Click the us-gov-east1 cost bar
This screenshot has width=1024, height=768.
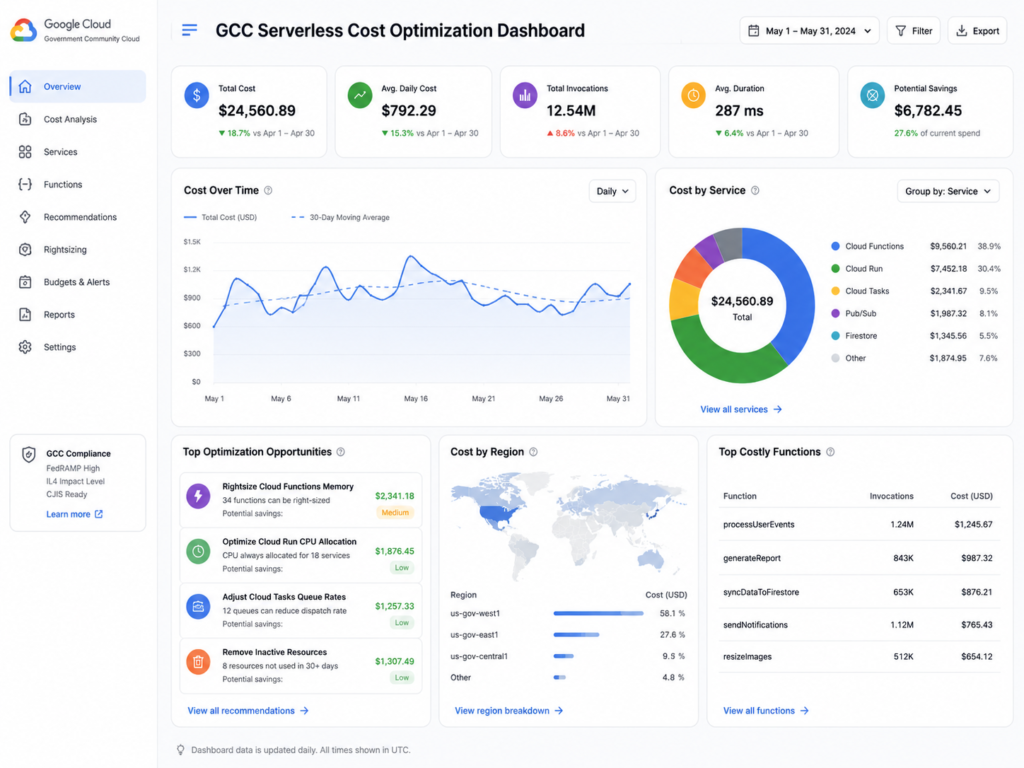576,635
